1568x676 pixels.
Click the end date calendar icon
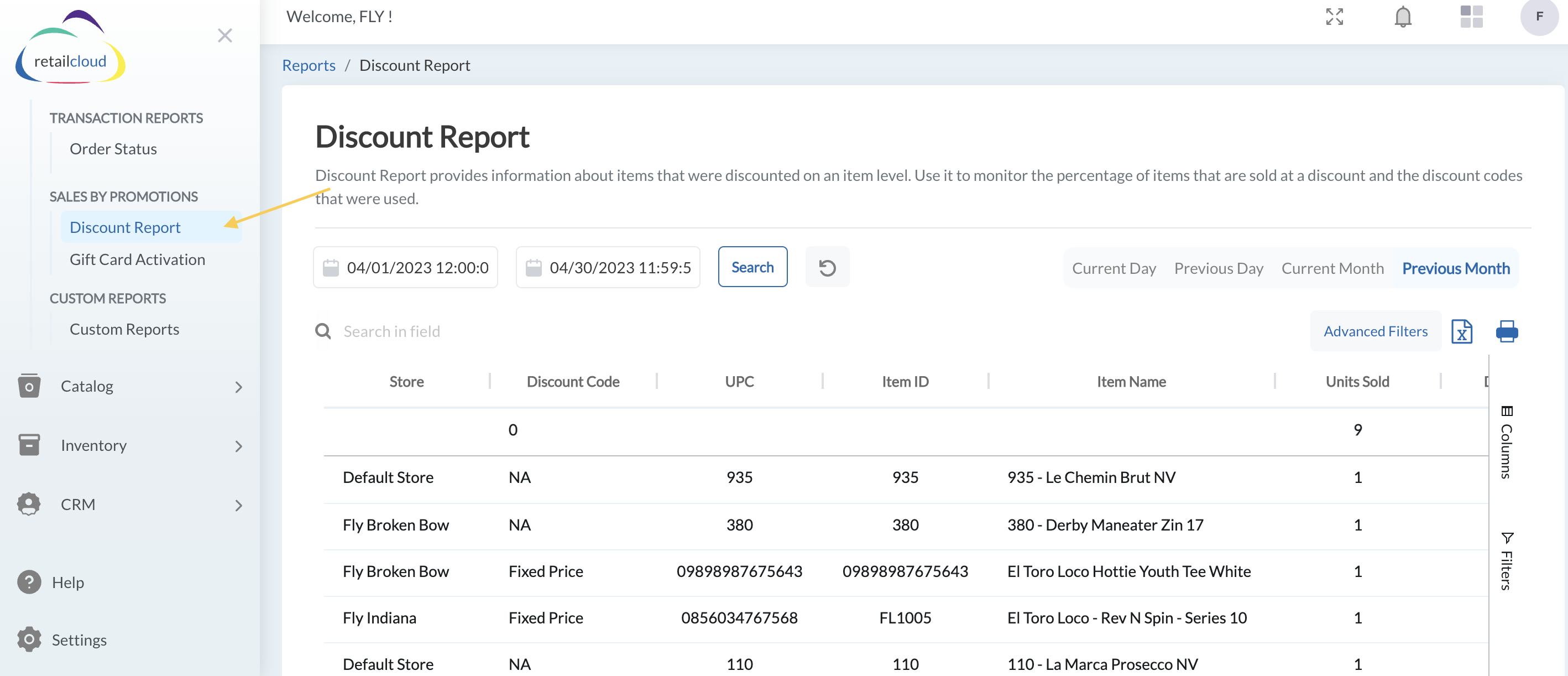(x=533, y=268)
